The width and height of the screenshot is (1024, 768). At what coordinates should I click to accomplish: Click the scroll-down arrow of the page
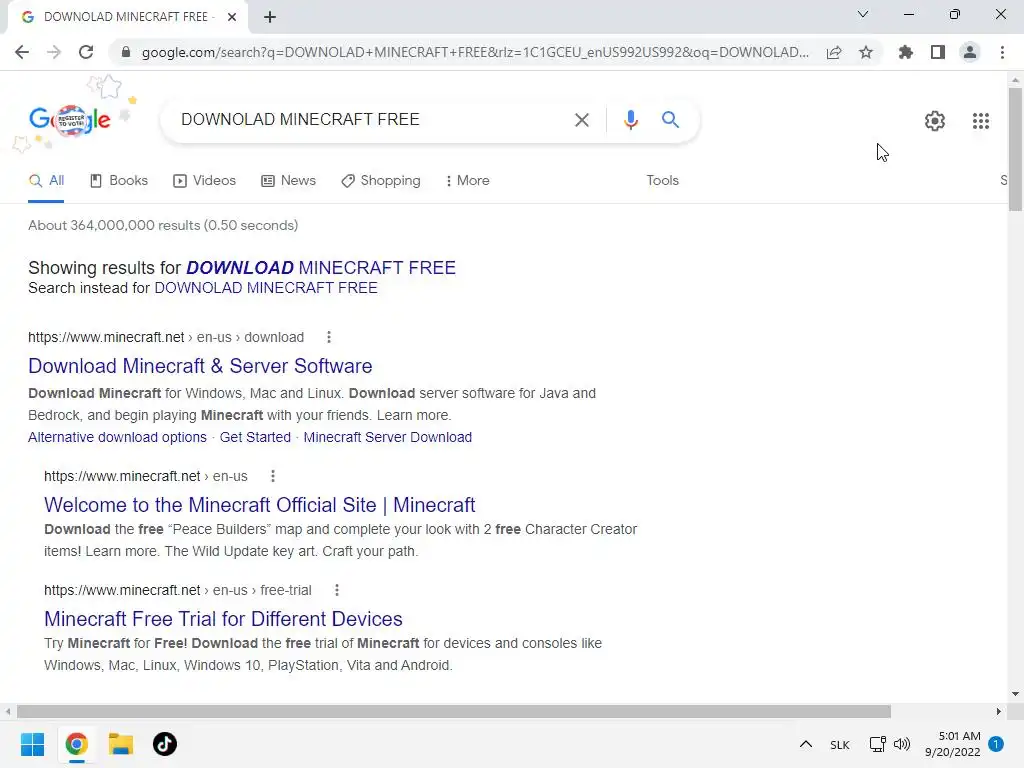(x=1015, y=694)
